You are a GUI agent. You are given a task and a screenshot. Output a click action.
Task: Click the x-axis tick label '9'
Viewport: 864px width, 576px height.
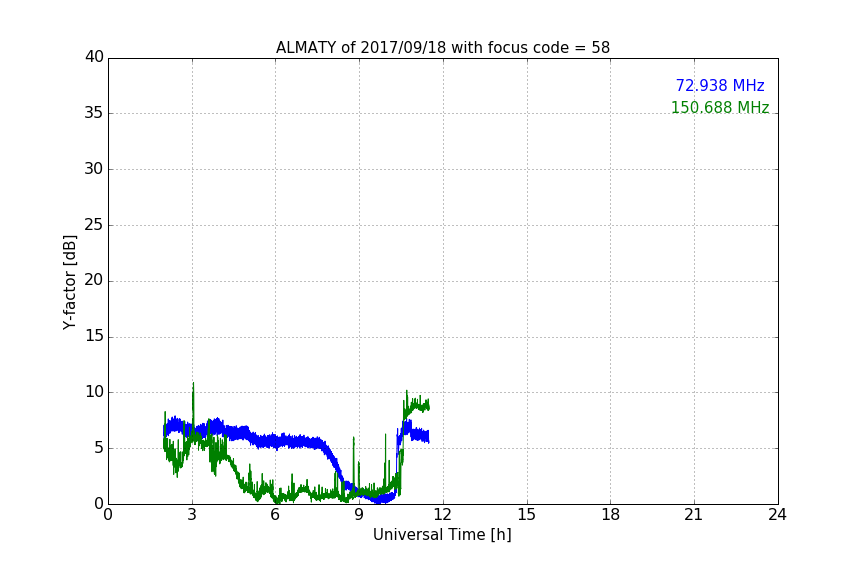pyautogui.click(x=359, y=515)
